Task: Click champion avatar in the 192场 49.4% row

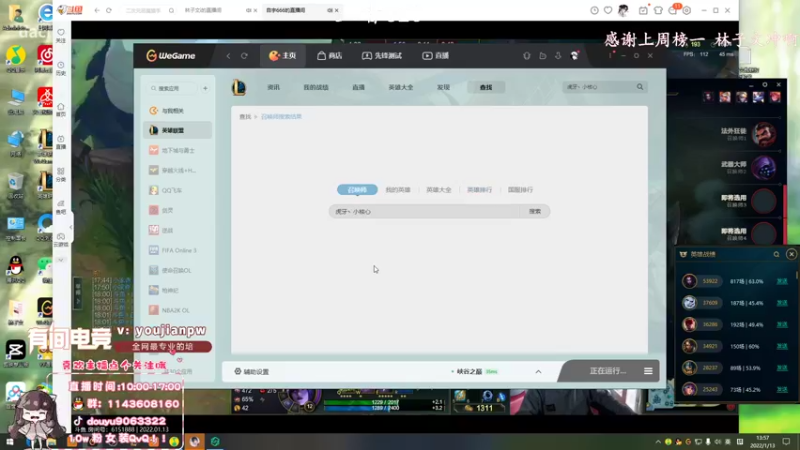Action: 689,324
